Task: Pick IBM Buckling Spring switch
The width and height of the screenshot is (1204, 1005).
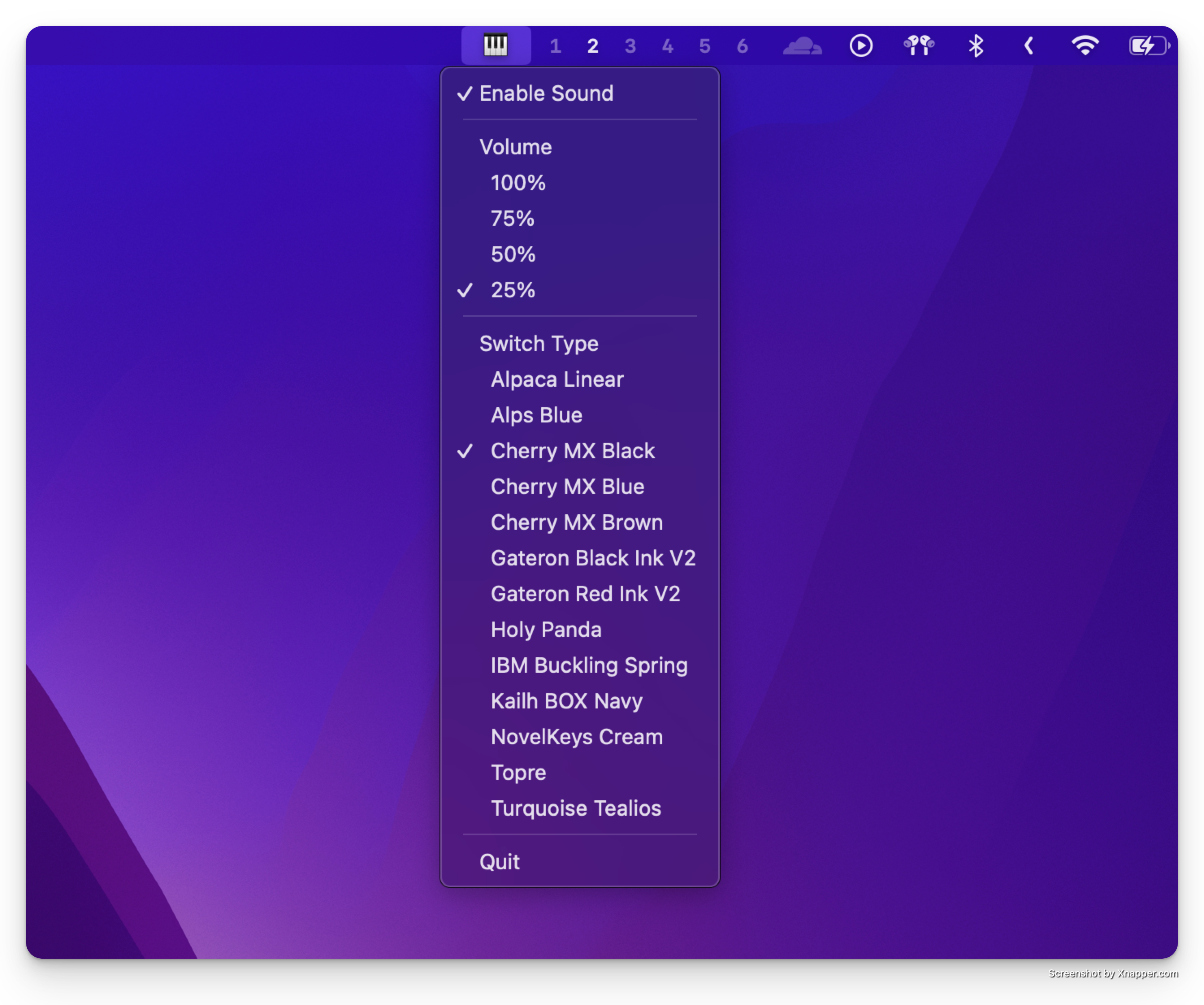Action: 589,666
